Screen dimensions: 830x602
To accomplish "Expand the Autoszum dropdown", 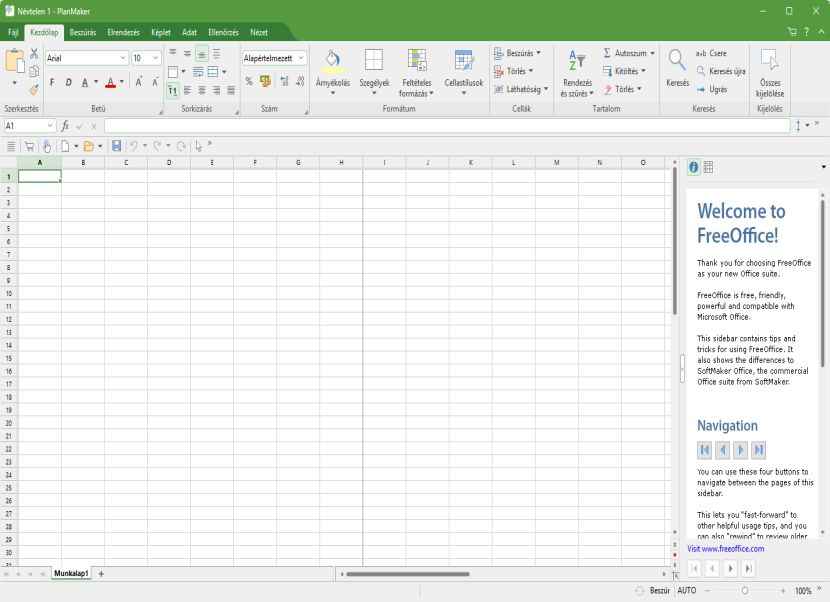I will tap(652, 53).
